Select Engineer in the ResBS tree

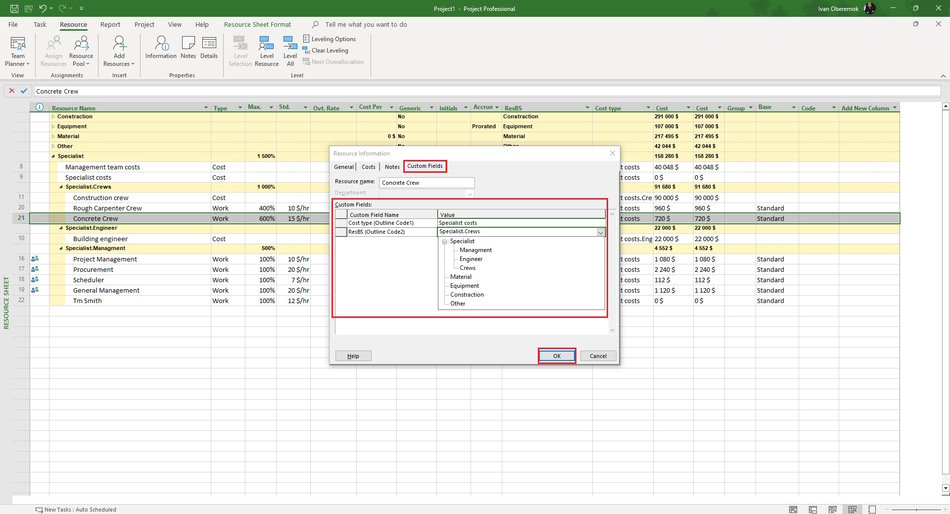click(471, 259)
